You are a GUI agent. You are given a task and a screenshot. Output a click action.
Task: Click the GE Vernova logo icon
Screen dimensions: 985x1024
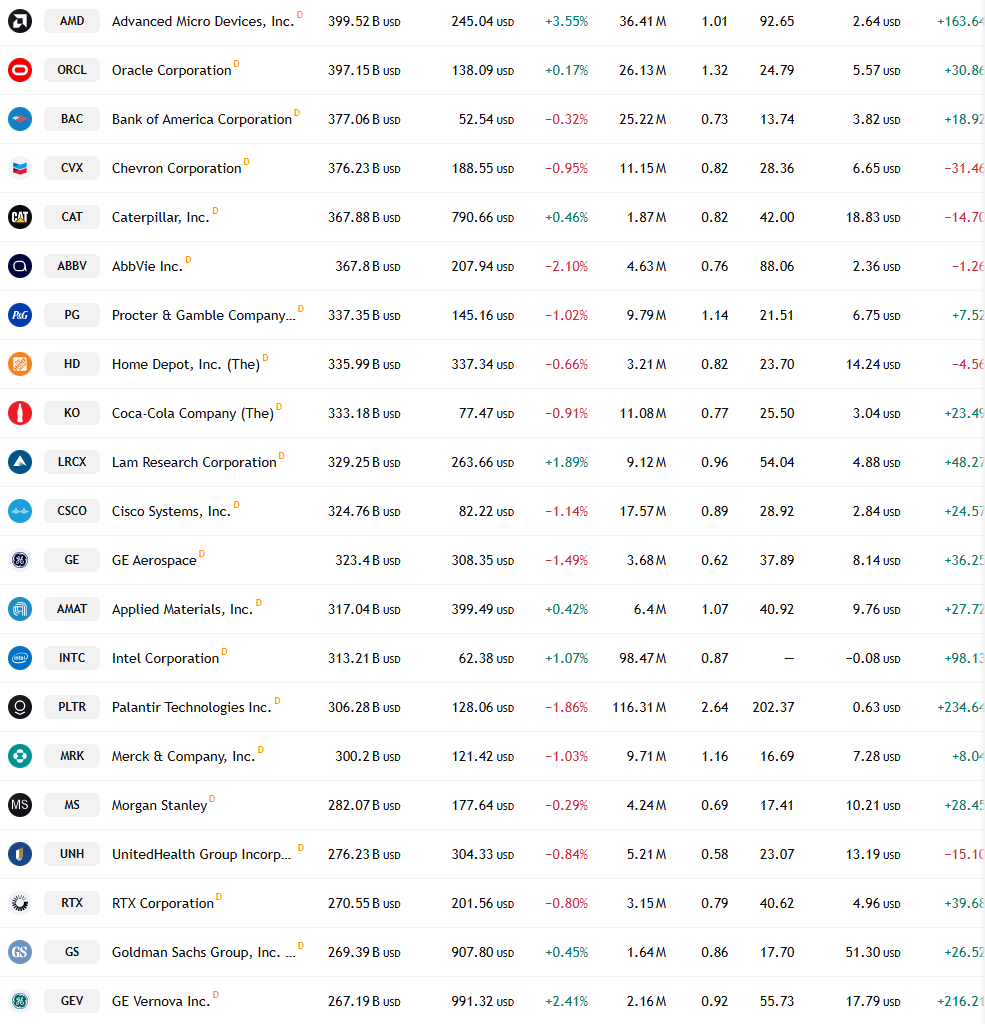click(20, 1000)
